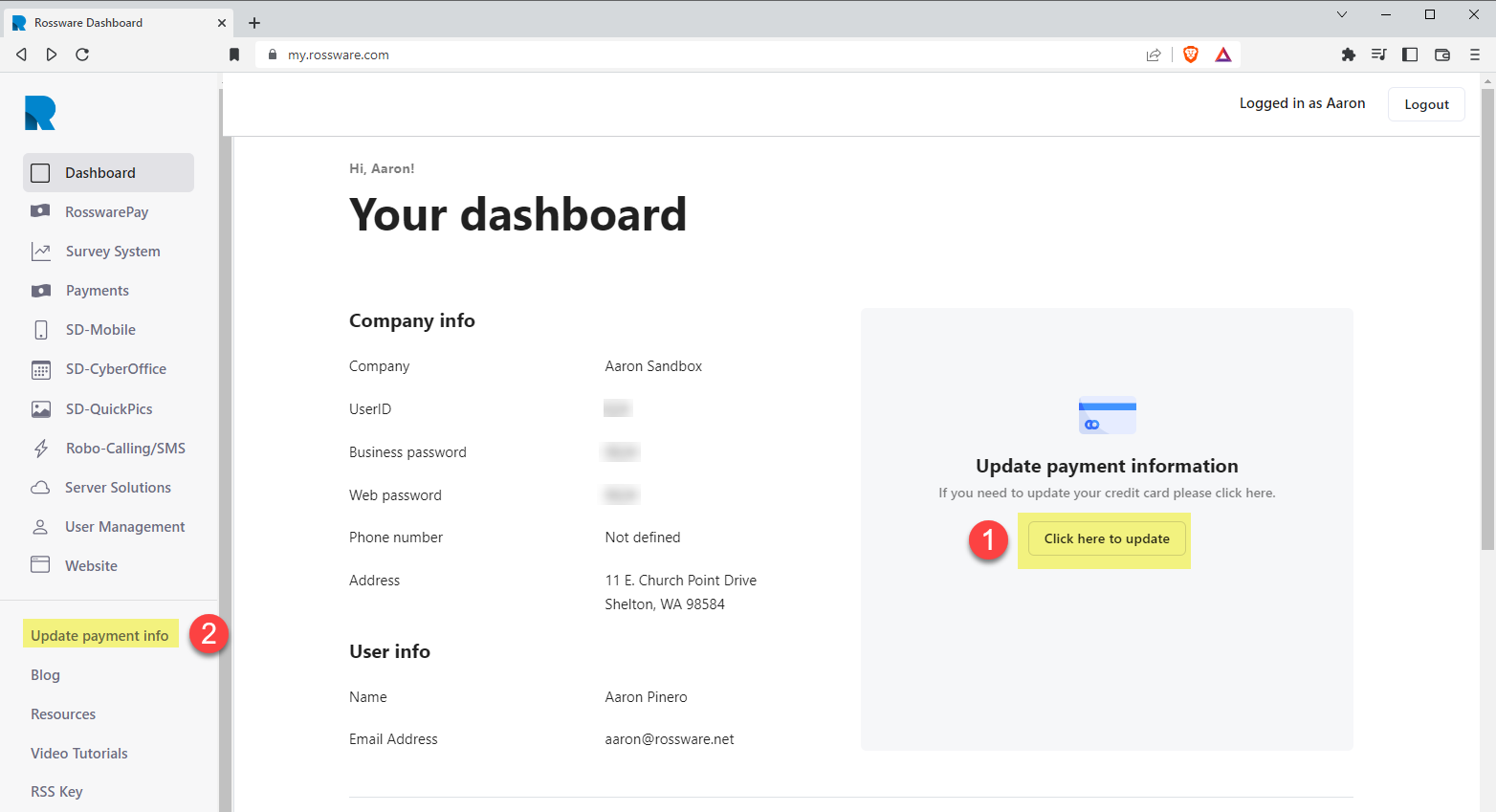Screen dimensions: 1496x812
Task: Click Robo-Calling/SMS lightning icon
Action: click(x=40, y=449)
